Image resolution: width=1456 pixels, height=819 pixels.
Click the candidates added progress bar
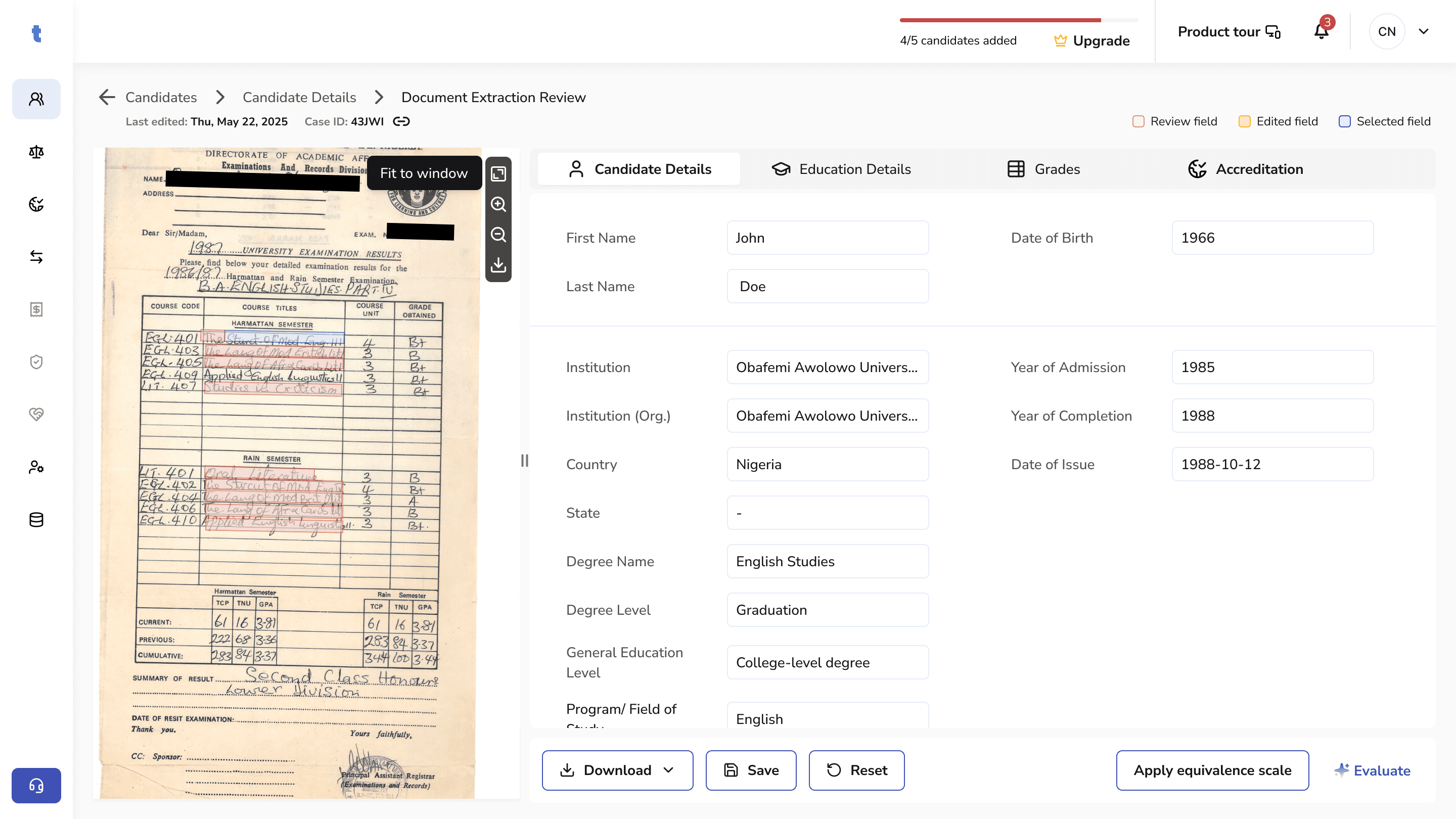[x=1018, y=20]
